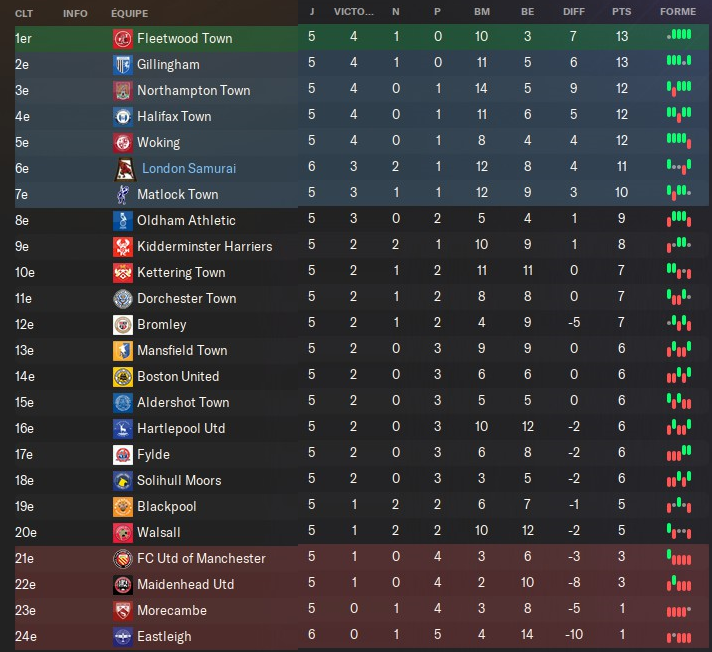Click the INFO column header
Viewport: 712px width, 652px height.
click(75, 13)
